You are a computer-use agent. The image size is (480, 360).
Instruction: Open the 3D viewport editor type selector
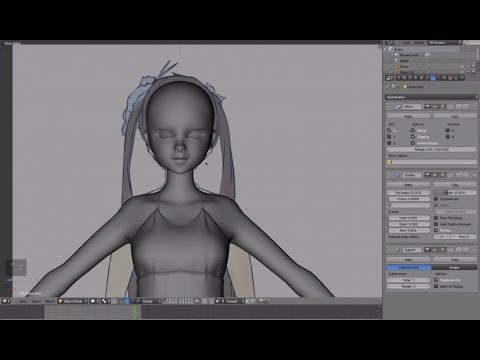pos(6,301)
